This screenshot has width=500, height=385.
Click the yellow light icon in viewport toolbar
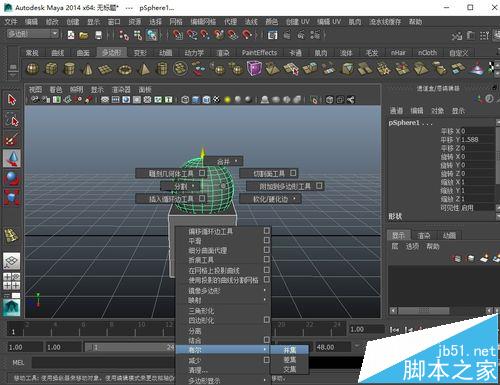pyautogui.click(x=227, y=100)
